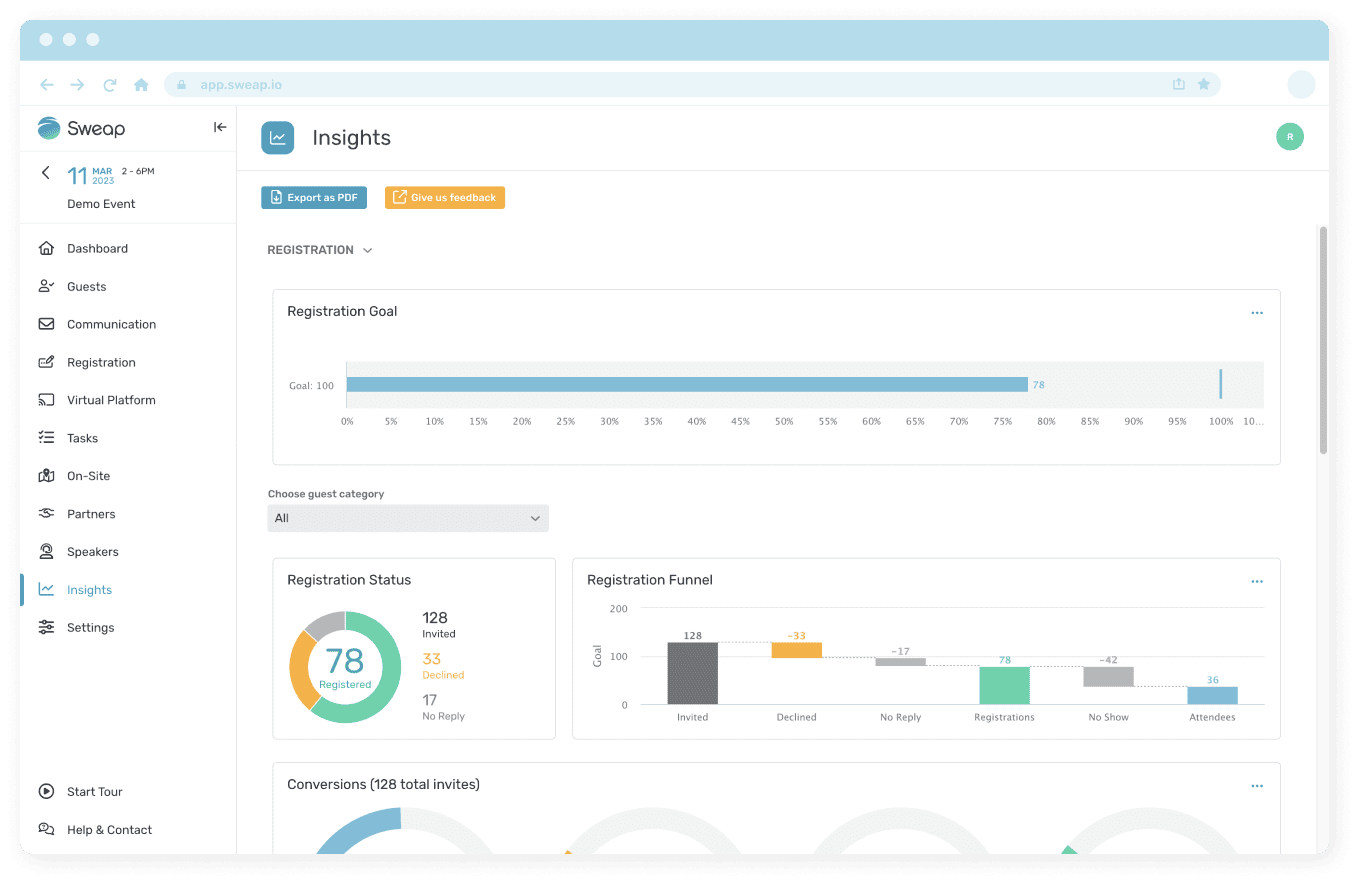The width and height of the screenshot is (1360, 884).
Task: Collapse the sidebar with the arrow icon
Action: click(x=220, y=127)
